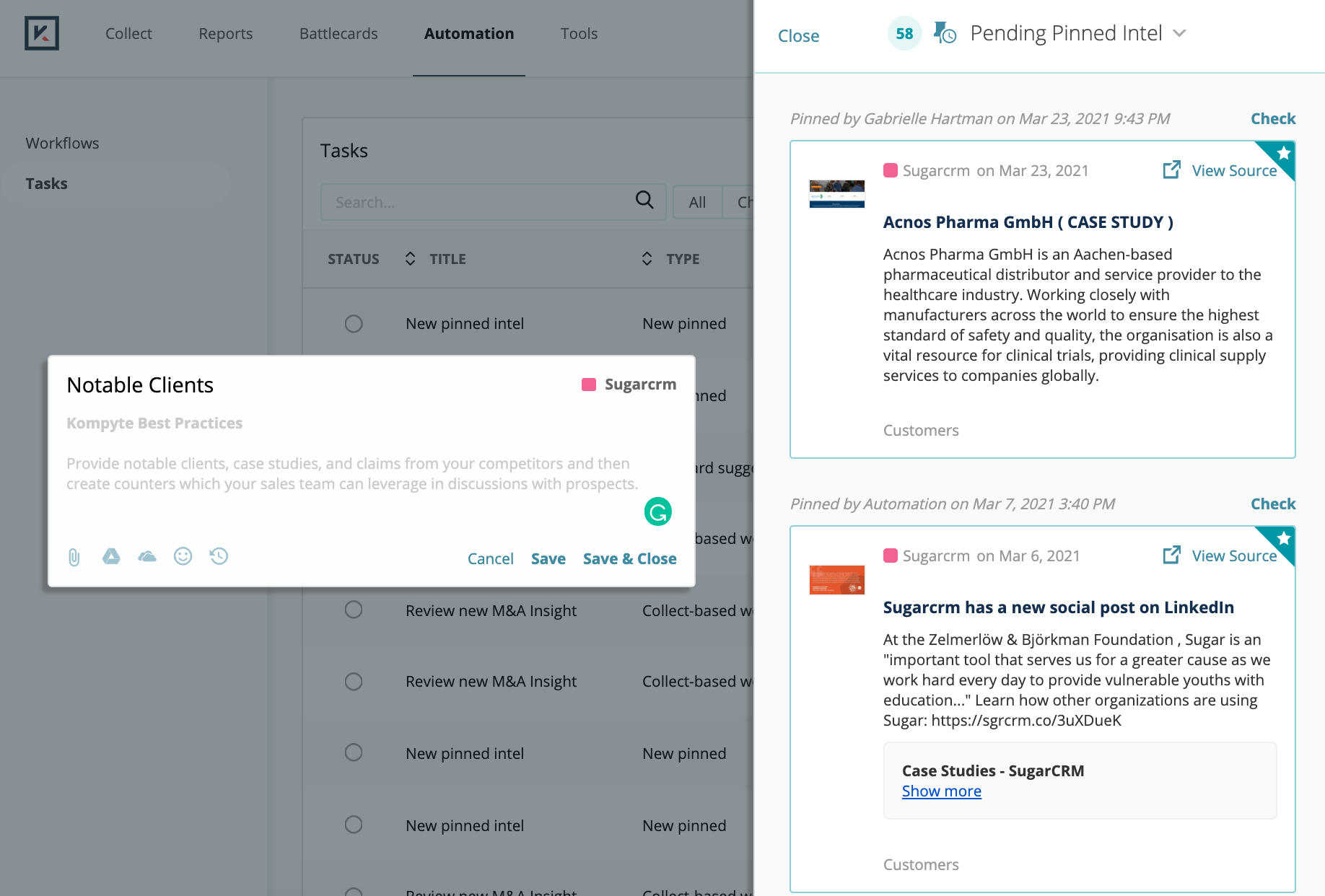1325x896 pixels.
Task: Sort tasks by the Title column arrows
Action: point(410,259)
